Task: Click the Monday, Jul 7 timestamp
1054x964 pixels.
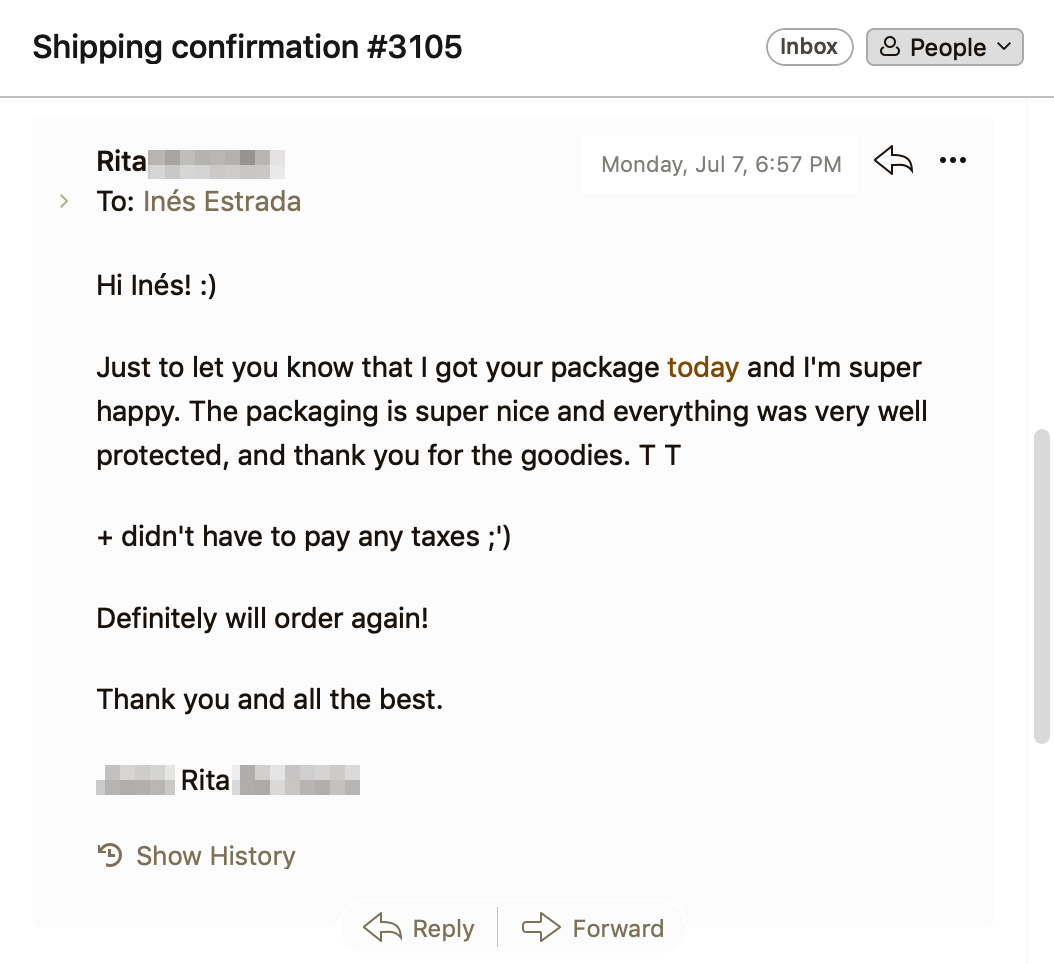Action: pos(721,164)
